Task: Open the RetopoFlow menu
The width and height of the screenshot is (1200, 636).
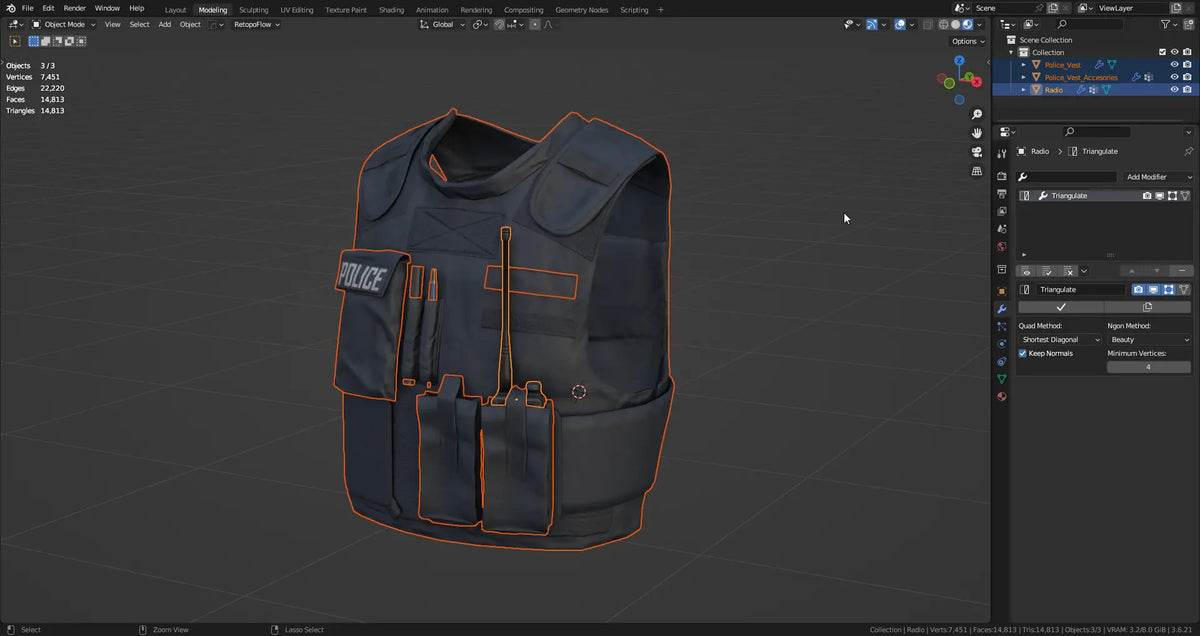Action: click(257, 24)
